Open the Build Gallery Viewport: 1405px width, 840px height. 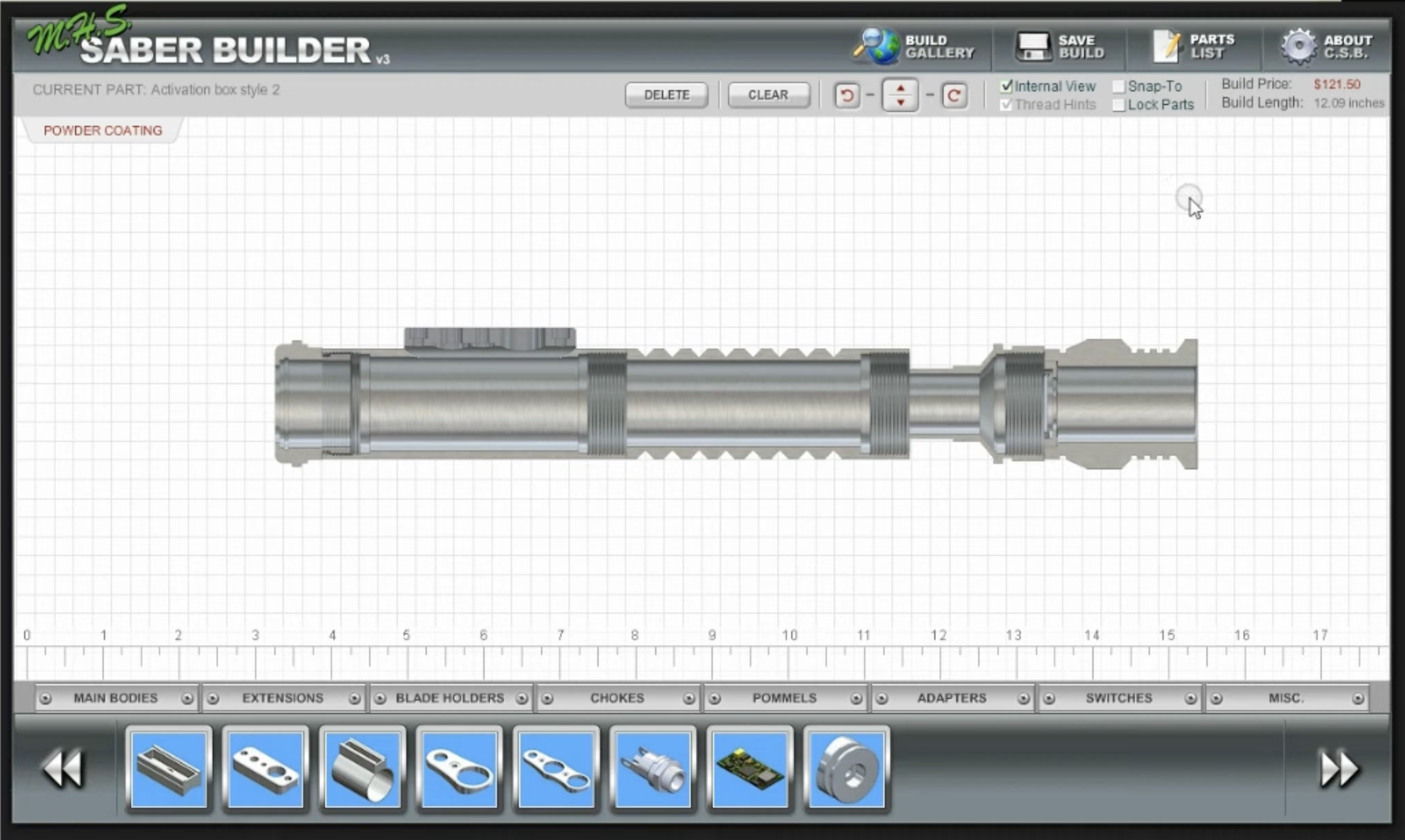[x=914, y=46]
